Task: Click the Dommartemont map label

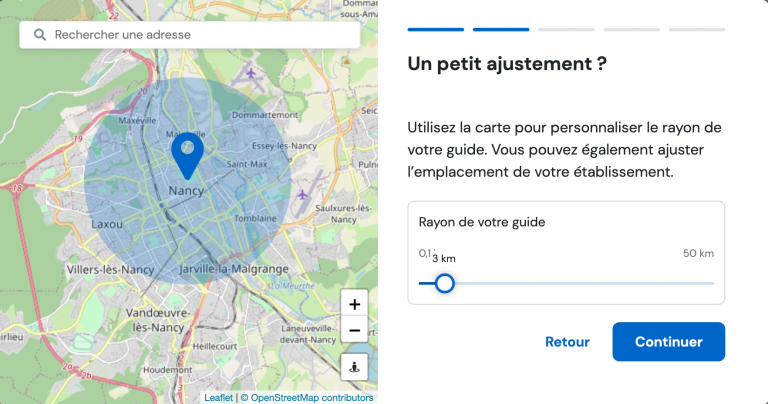Action: tap(264, 115)
